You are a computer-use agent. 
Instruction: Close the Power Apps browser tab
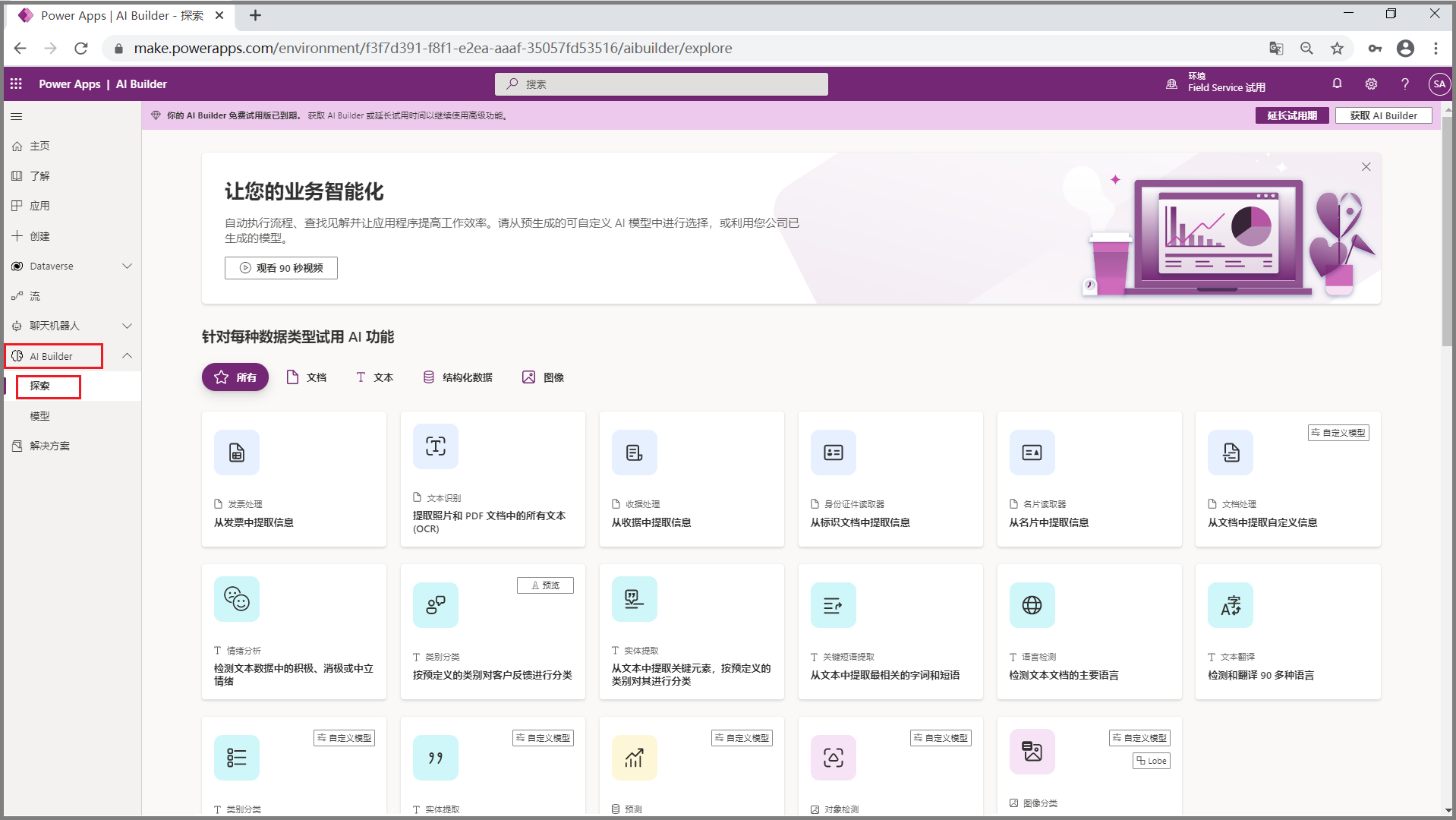pyautogui.click(x=219, y=15)
